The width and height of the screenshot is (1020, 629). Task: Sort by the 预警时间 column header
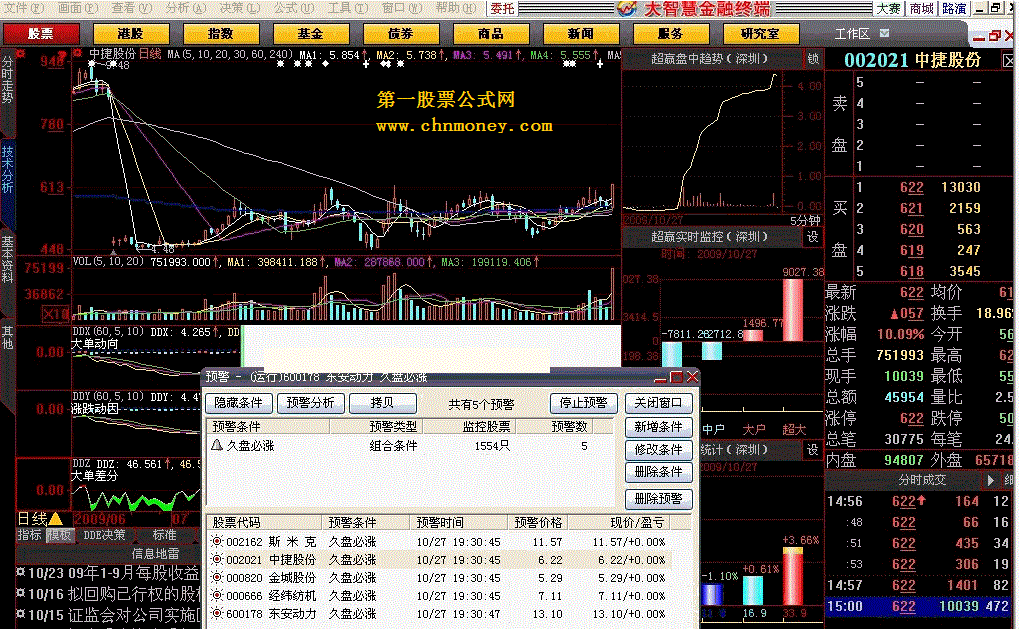pos(459,522)
